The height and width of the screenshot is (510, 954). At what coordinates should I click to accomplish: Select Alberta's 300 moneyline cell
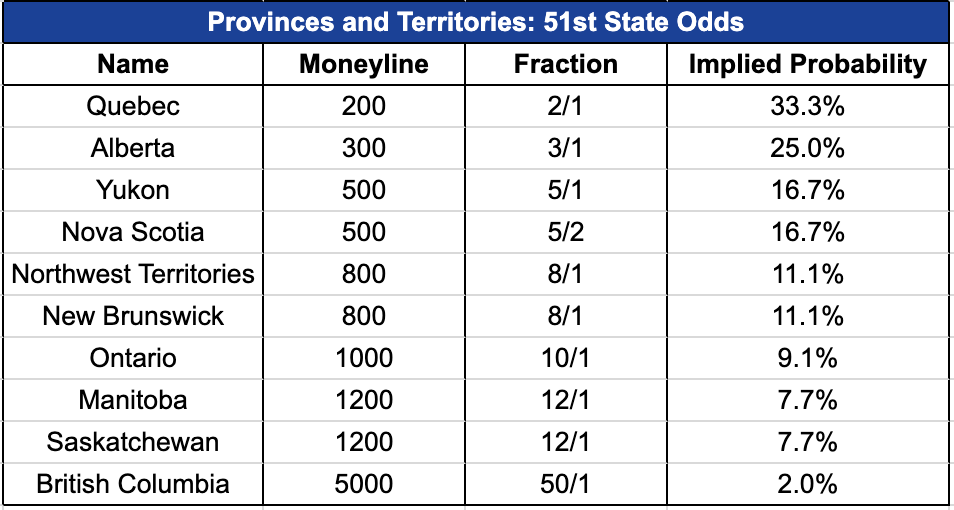pos(364,148)
